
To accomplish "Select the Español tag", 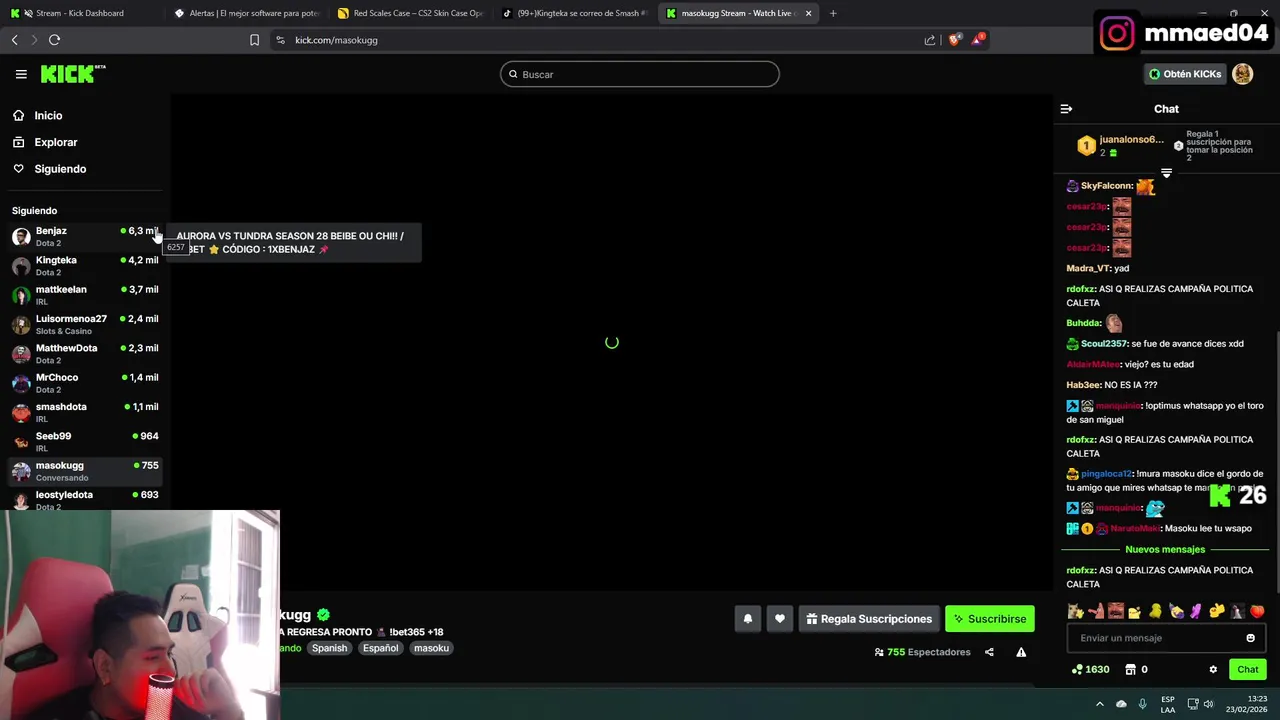I will point(380,648).
